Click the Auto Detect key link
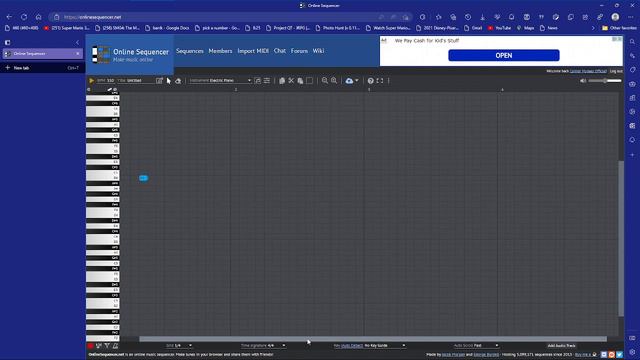 pos(351,346)
